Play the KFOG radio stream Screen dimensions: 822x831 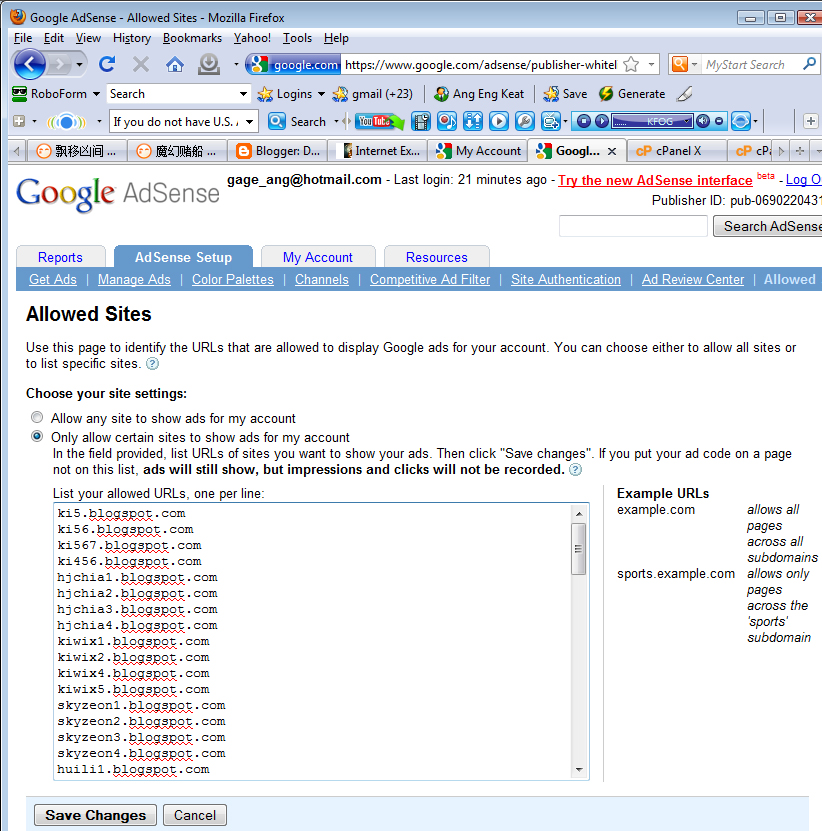pos(602,121)
